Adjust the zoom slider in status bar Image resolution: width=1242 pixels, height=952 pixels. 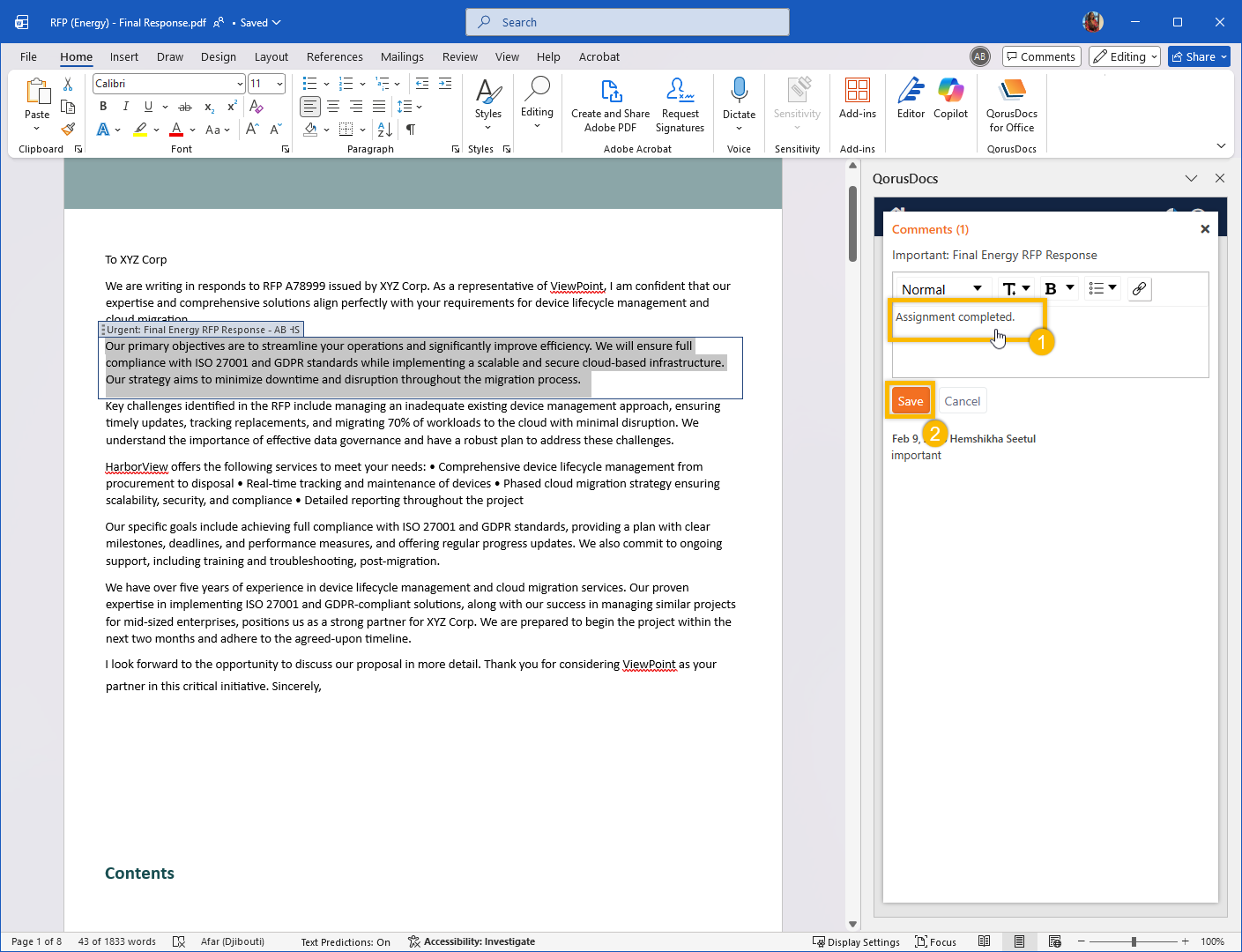(x=1134, y=941)
